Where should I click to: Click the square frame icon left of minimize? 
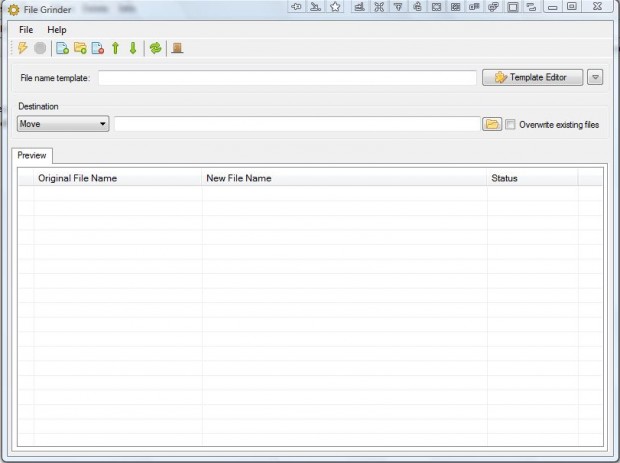pos(513,7)
